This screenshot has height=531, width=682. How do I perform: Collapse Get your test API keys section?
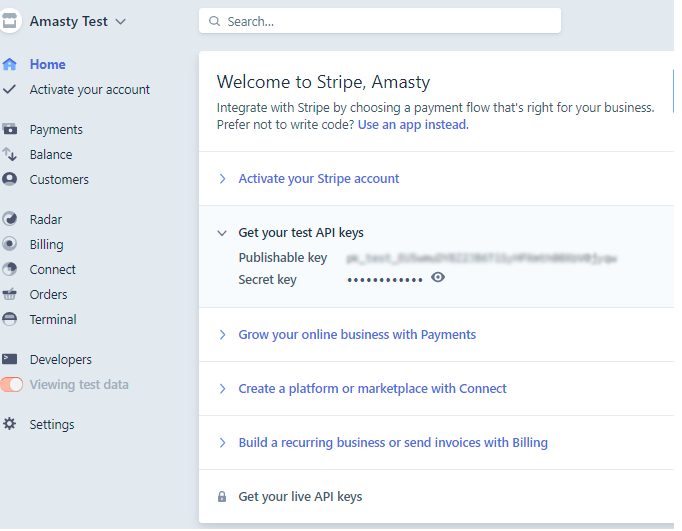coord(300,232)
